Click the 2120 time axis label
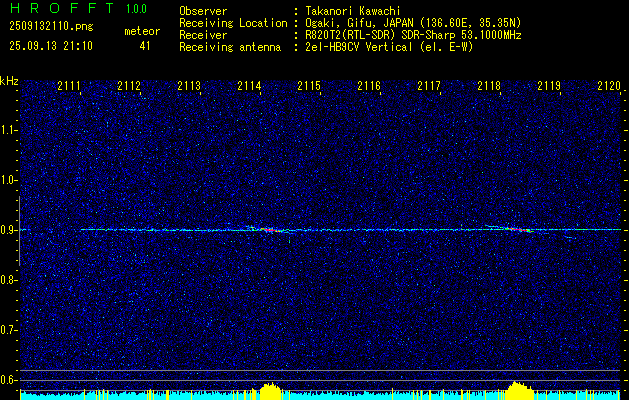The image size is (629, 400). coord(609,86)
